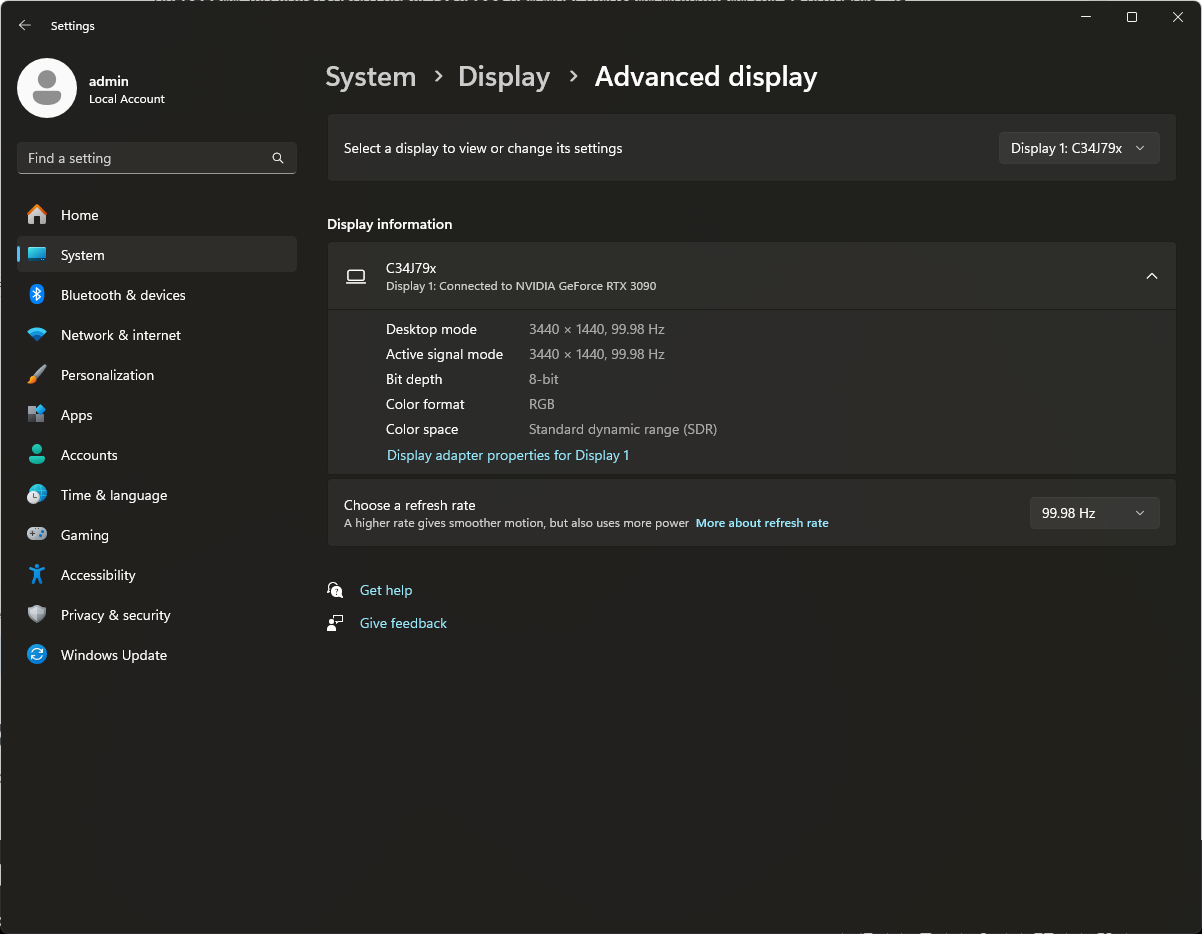The image size is (1202, 934).
Task: Go to Accounts settings page
Action: (89, 455)
